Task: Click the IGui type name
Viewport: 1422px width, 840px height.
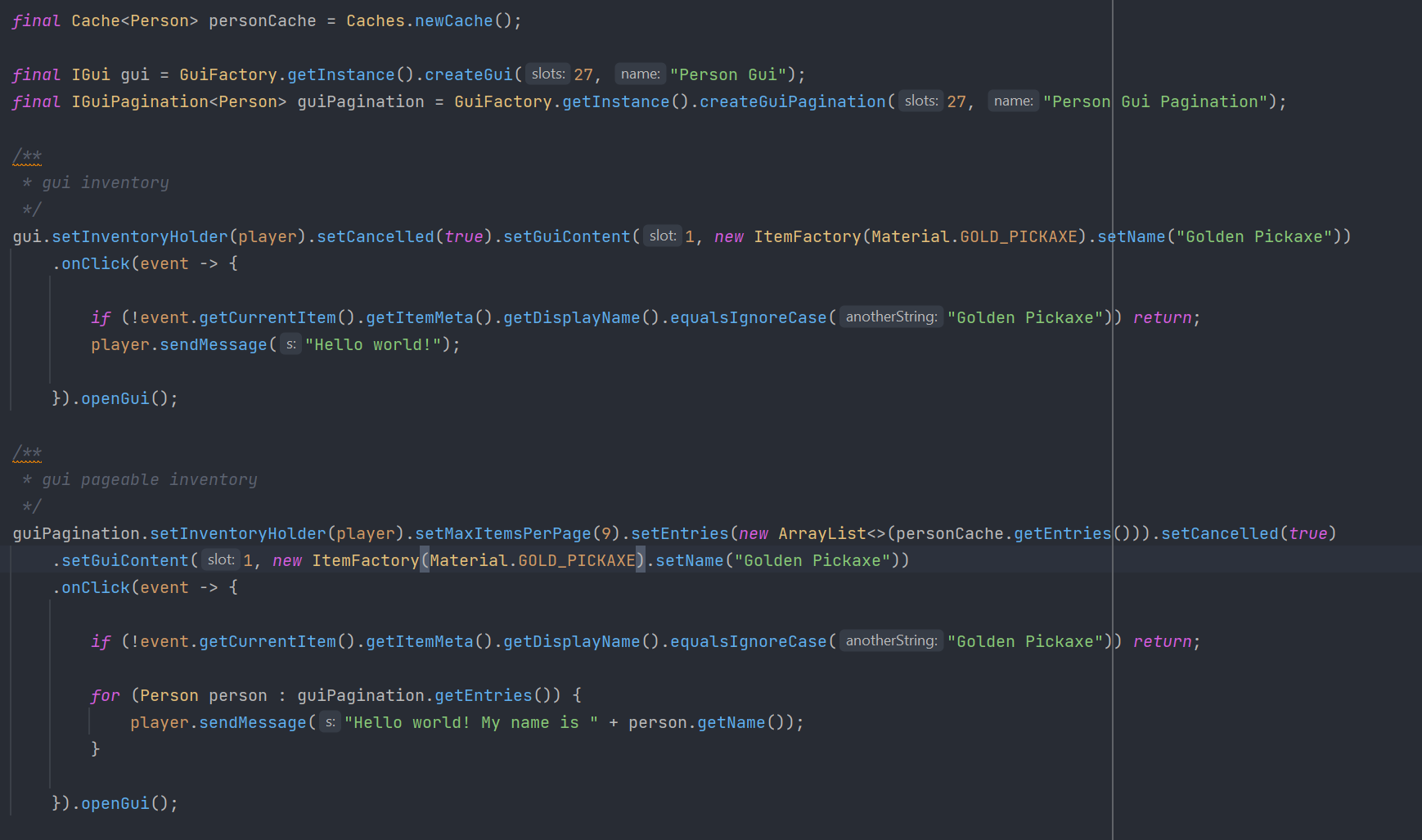Action: click(x=91, y=74)
